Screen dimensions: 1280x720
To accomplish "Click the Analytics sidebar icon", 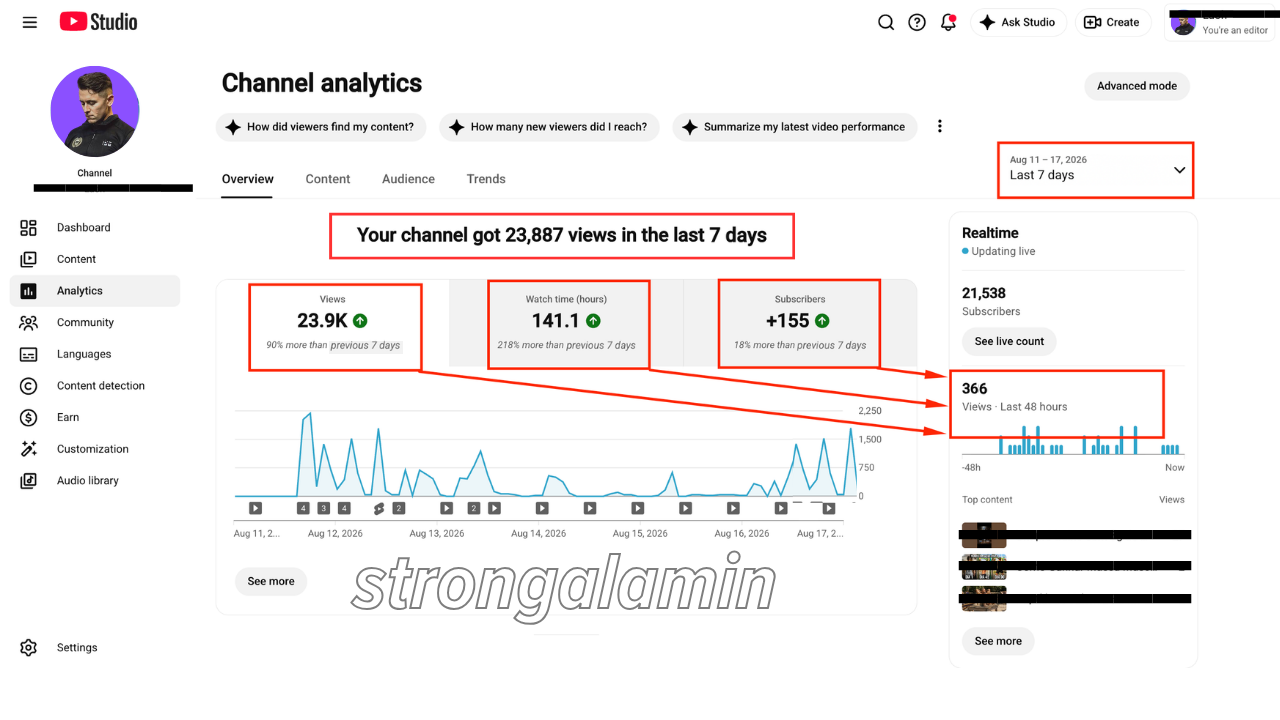I will [29, 291].
